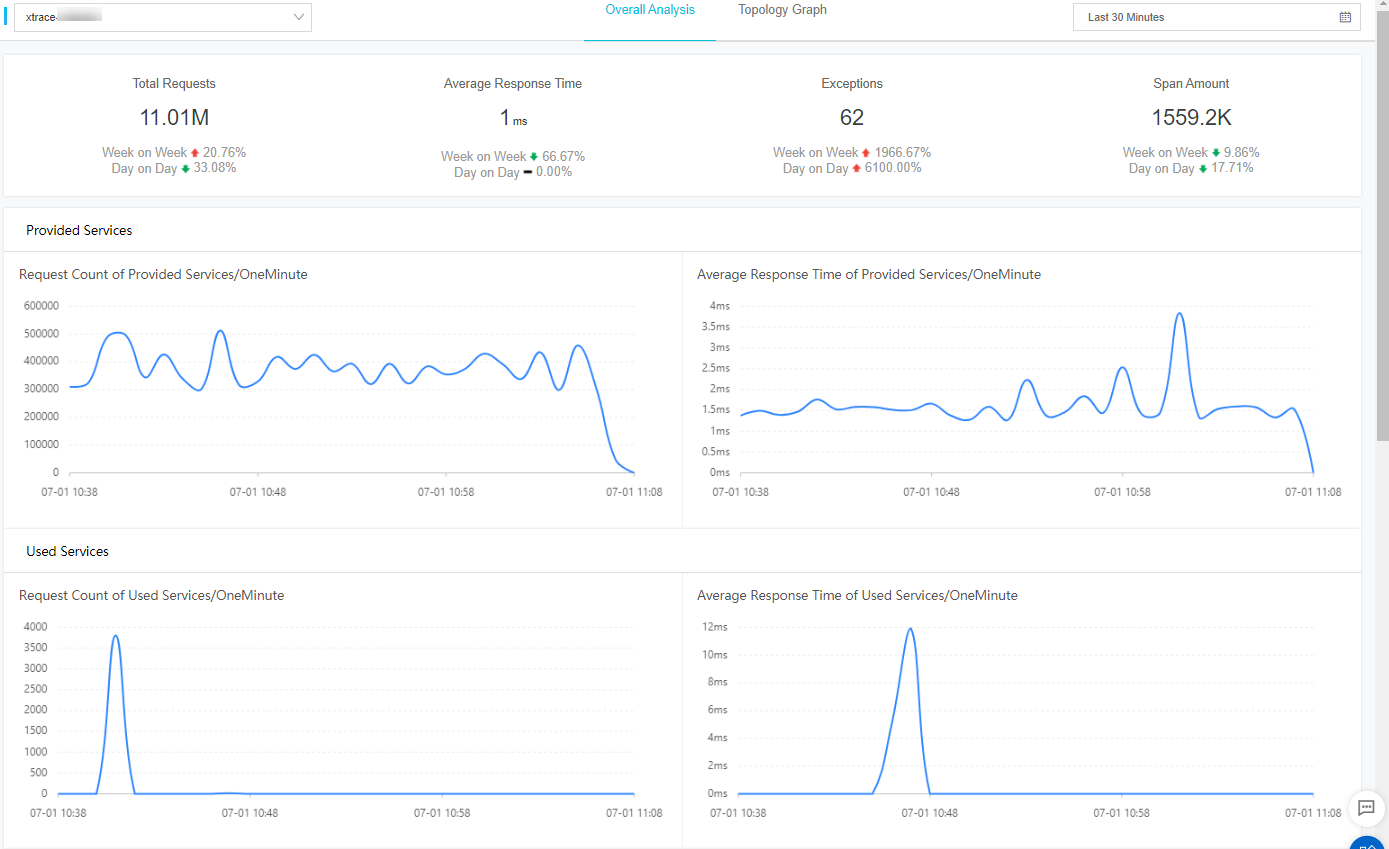Image resolution: width=1389 pixels, height=849 pixels.
Task: Click the Request Count of Used Services chart title
Action: click(x=151, y=595)
